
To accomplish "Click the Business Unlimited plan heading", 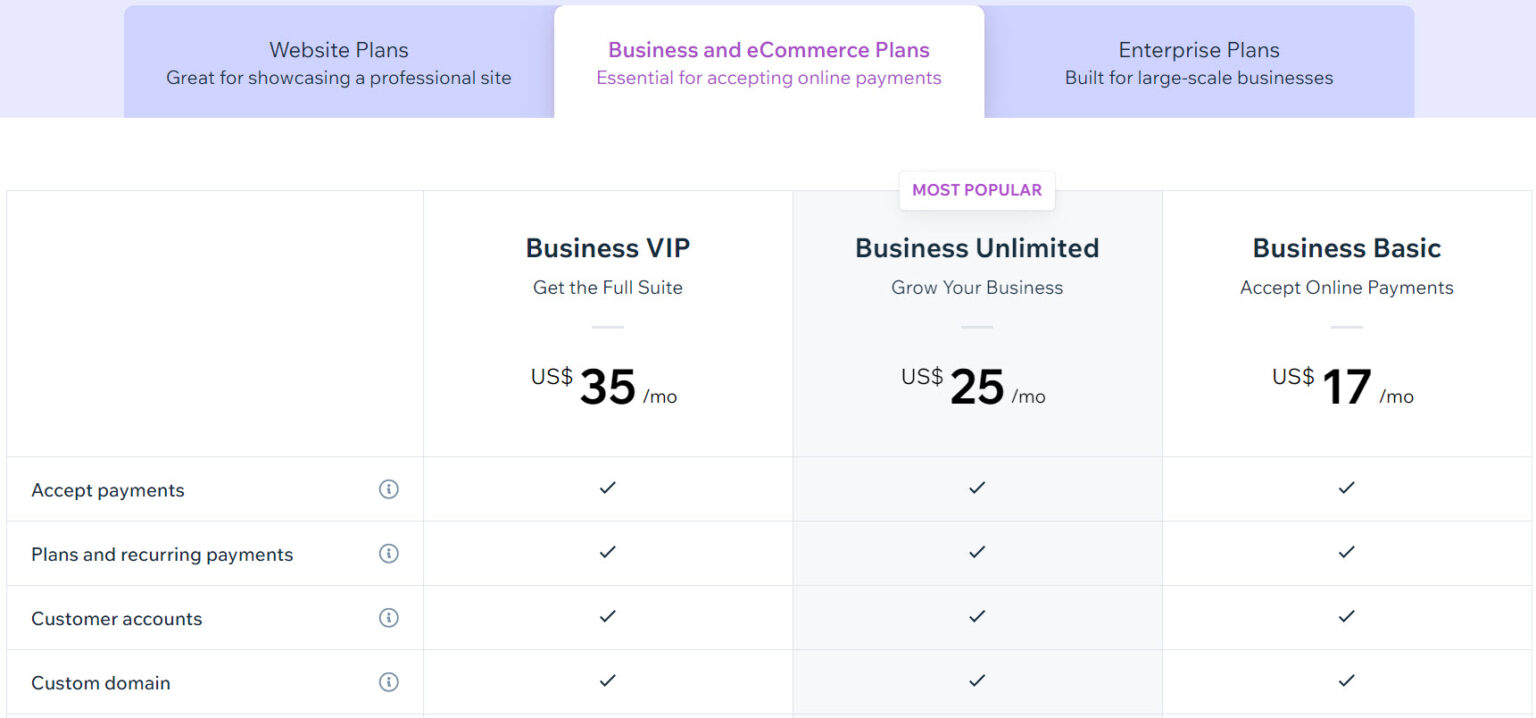I will pyautogui.click(x=976, y=248).
